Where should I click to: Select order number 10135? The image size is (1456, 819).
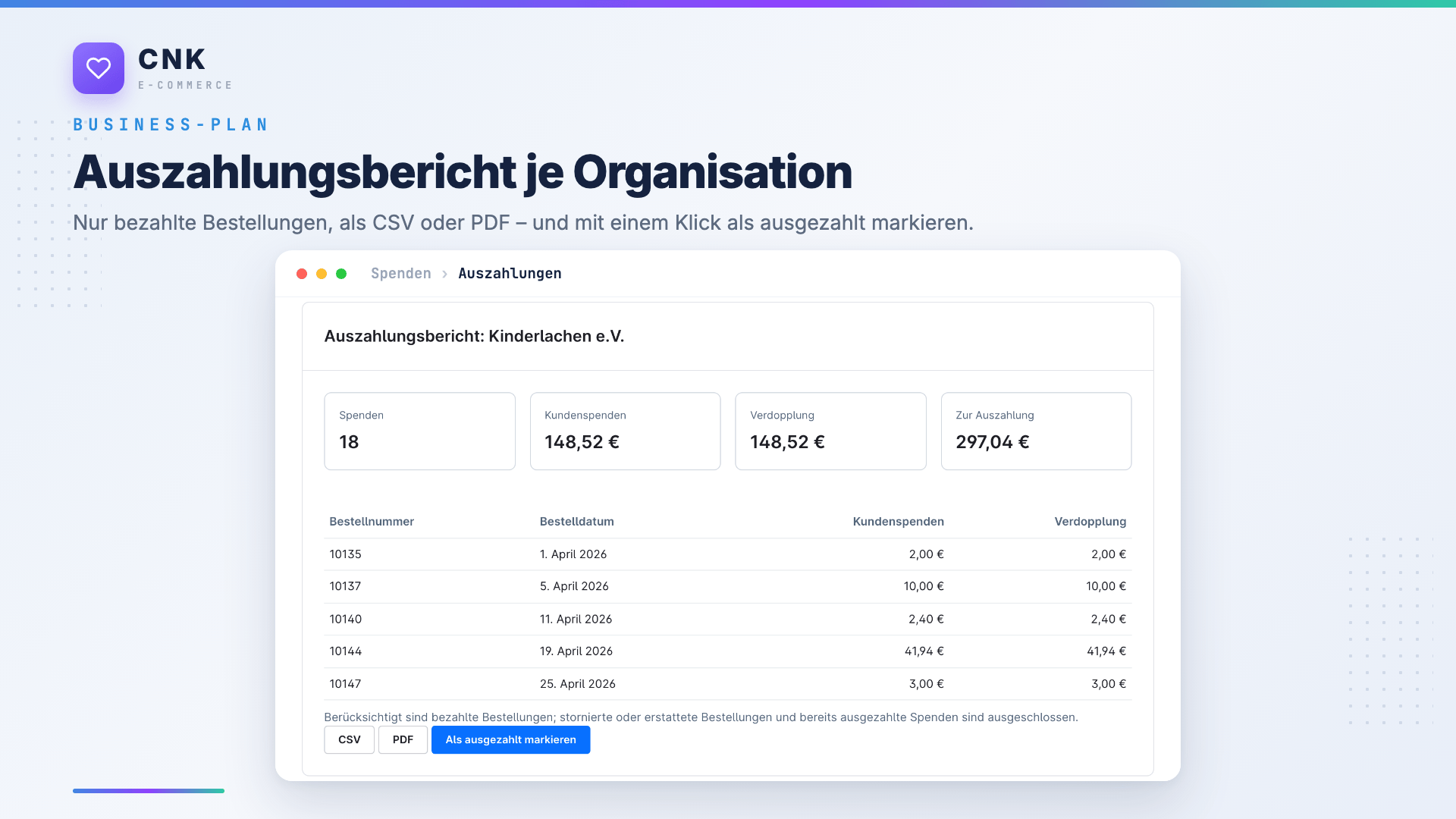[345, 554]
